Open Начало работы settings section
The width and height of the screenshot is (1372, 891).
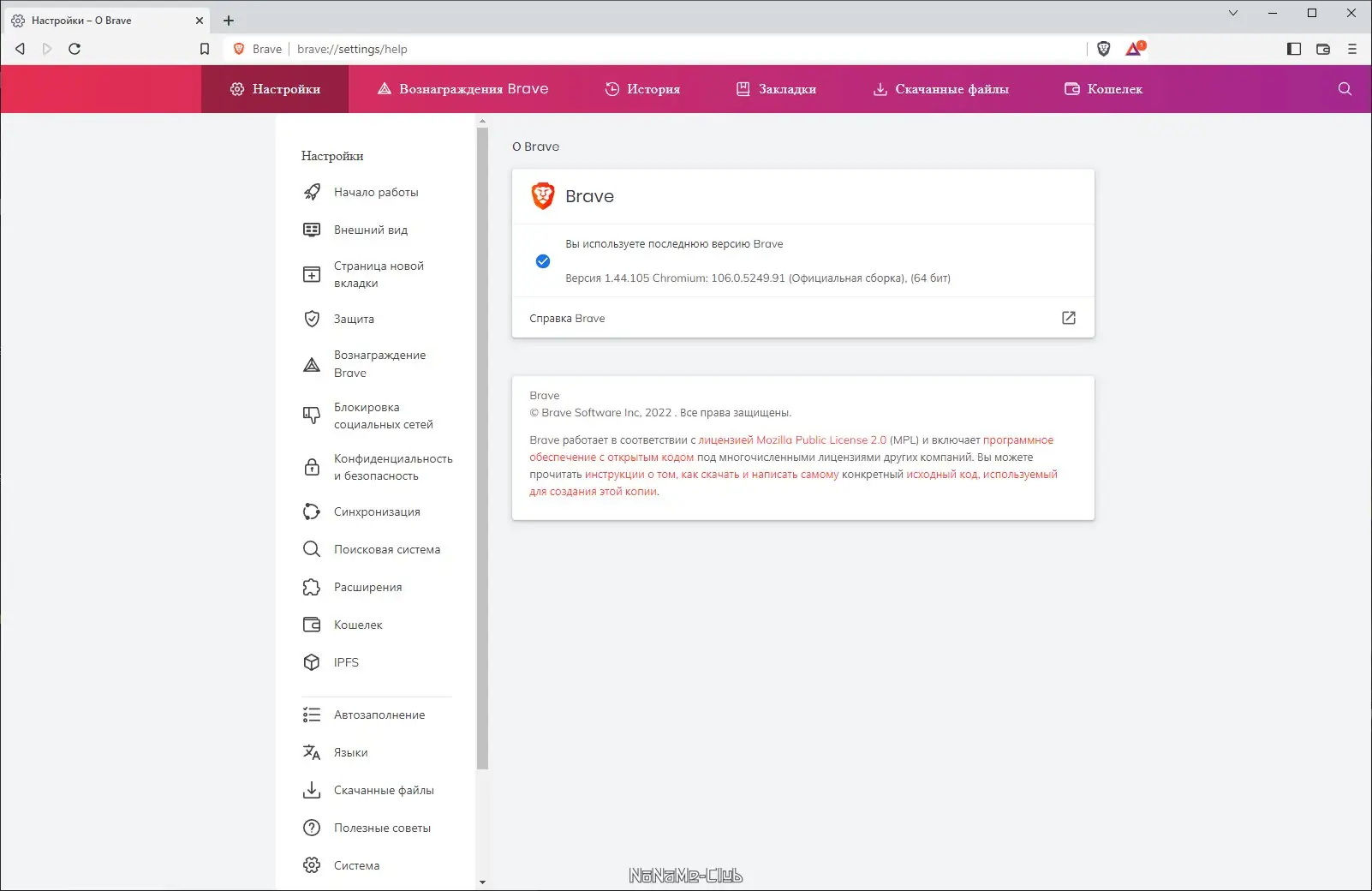coord(376,192)
